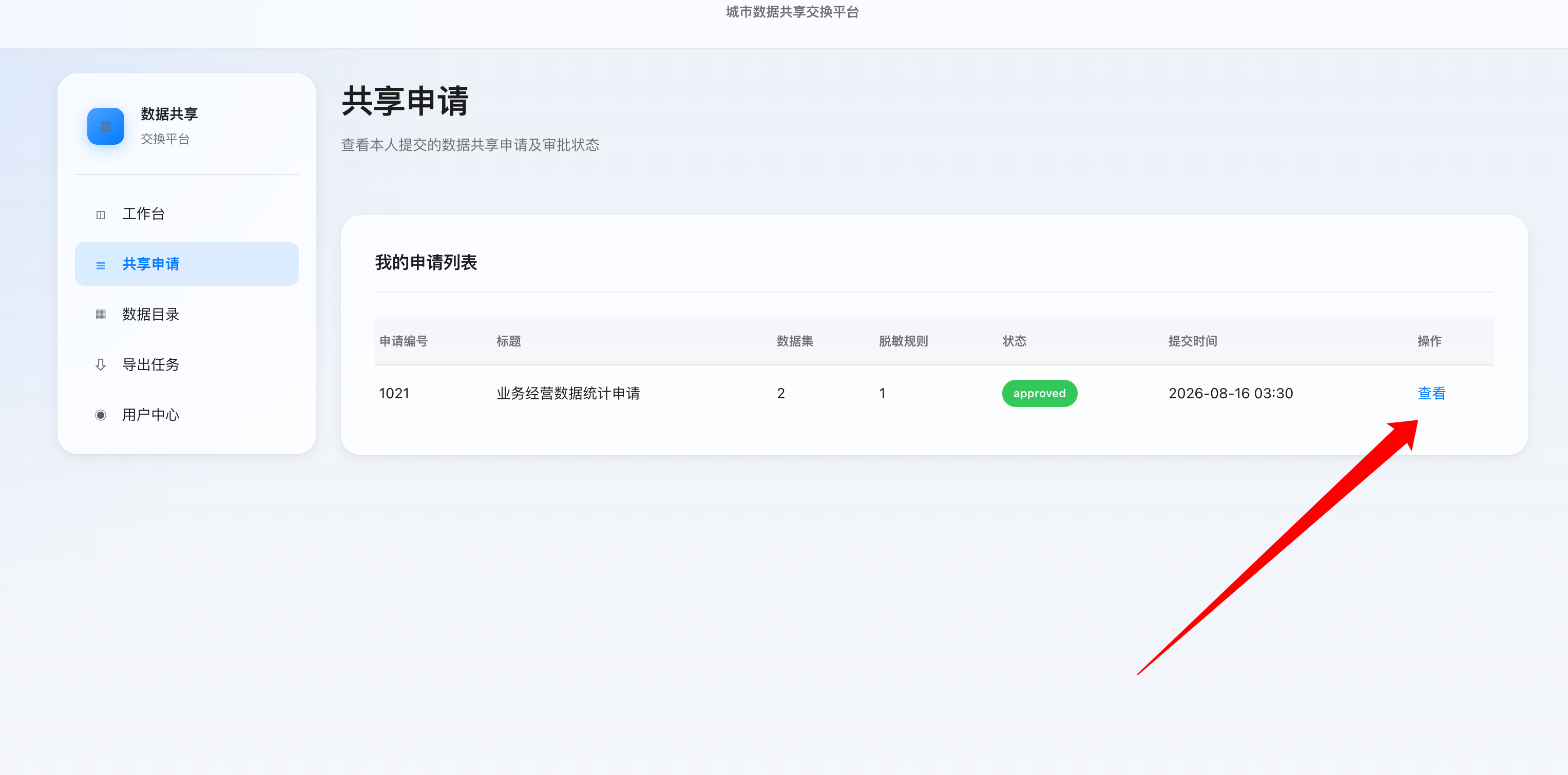
Task: Click the 脱敏规则 column header
Action: click(903, 341)
